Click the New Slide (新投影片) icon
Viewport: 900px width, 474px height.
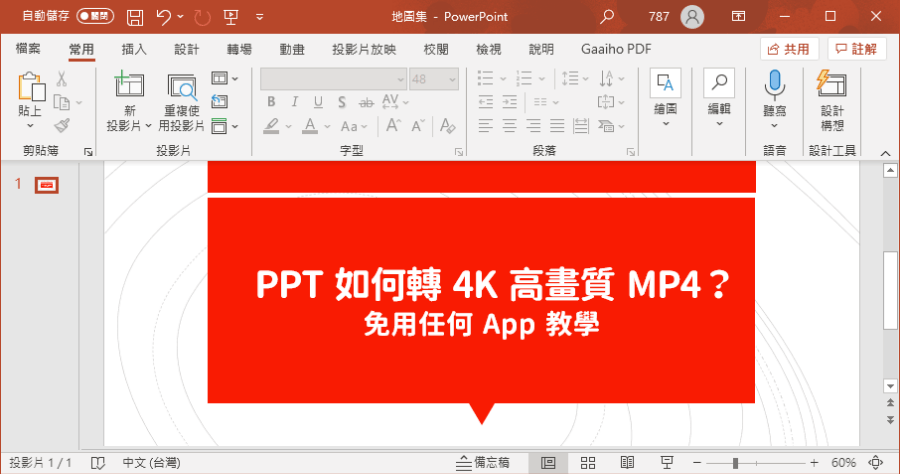(x=129, y=84)
